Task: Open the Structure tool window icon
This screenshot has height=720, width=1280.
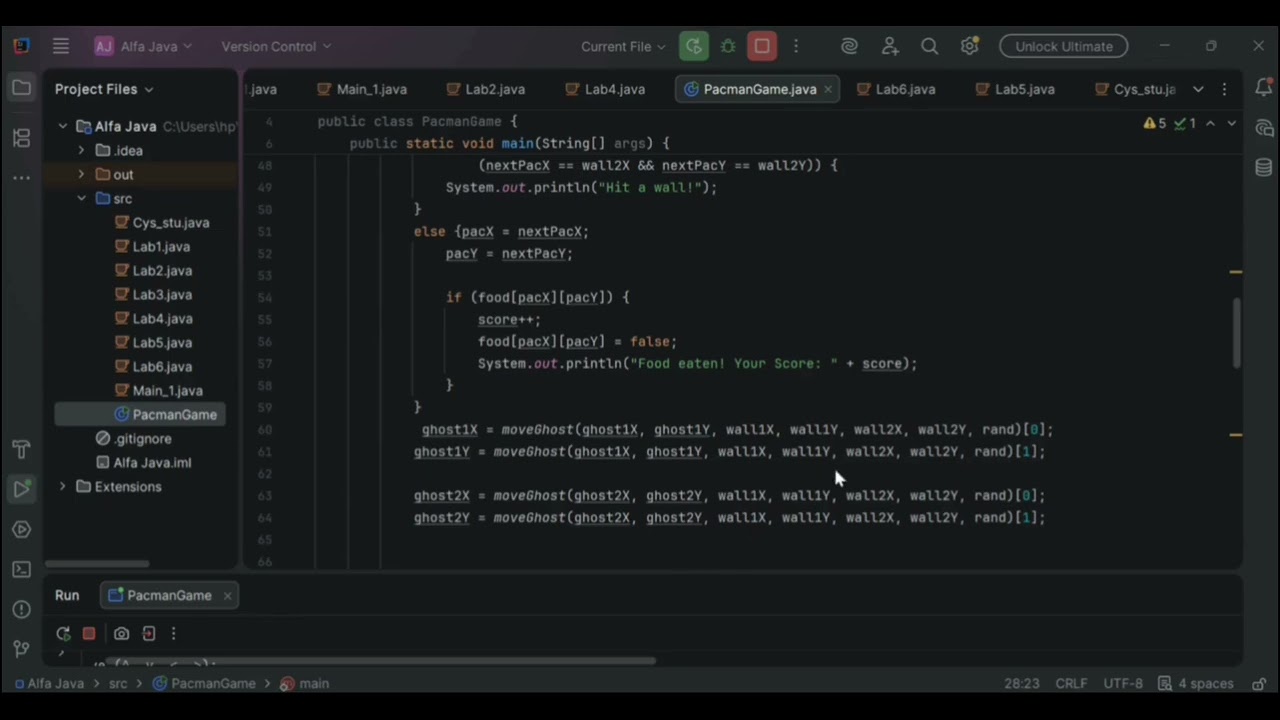Action: 21,138
